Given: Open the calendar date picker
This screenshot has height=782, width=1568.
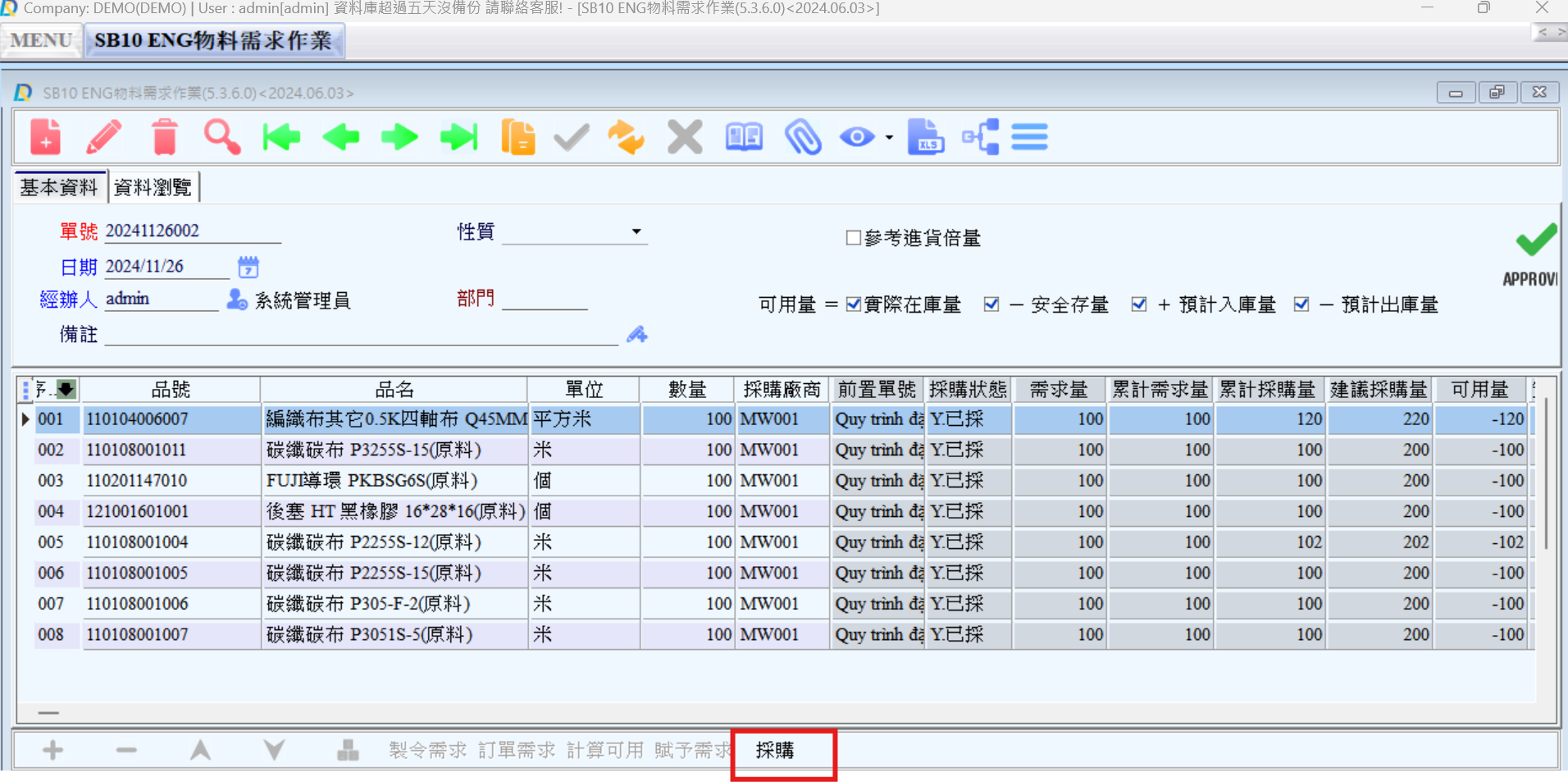Looking at the screenshot, I should pyautogui.click(x=248, y=267).
